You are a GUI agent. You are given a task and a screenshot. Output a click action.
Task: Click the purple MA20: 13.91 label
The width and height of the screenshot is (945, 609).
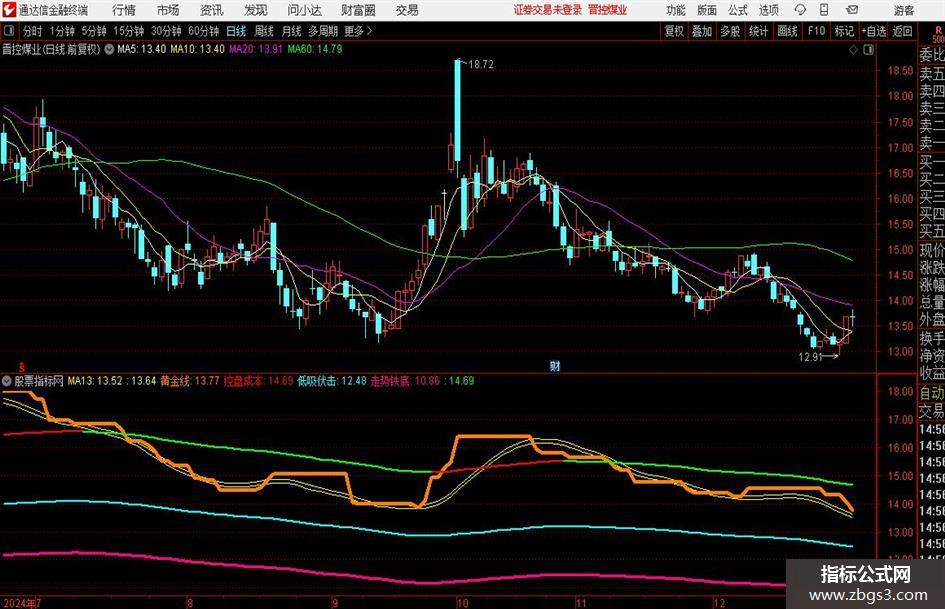pos(256,49)
